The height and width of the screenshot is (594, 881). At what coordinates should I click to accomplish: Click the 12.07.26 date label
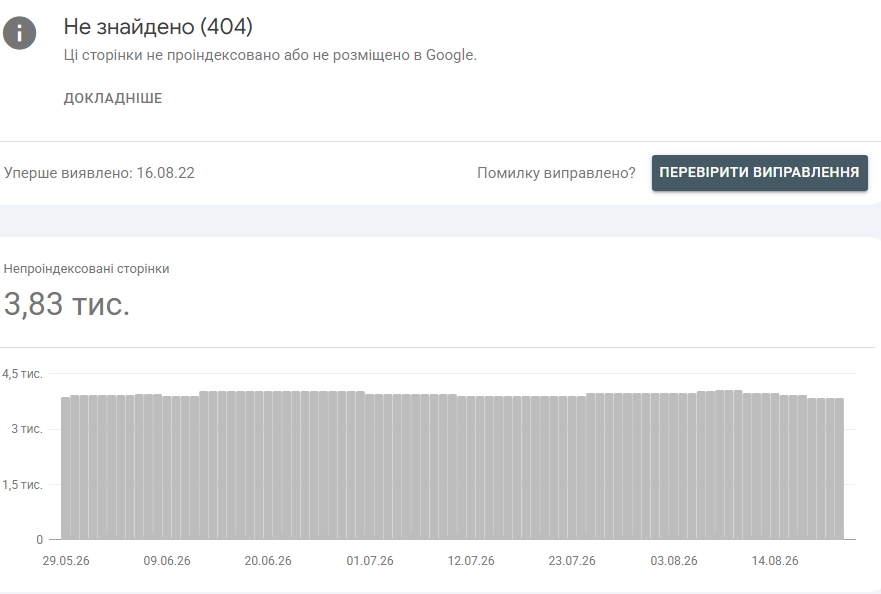[x=471, y=561]
